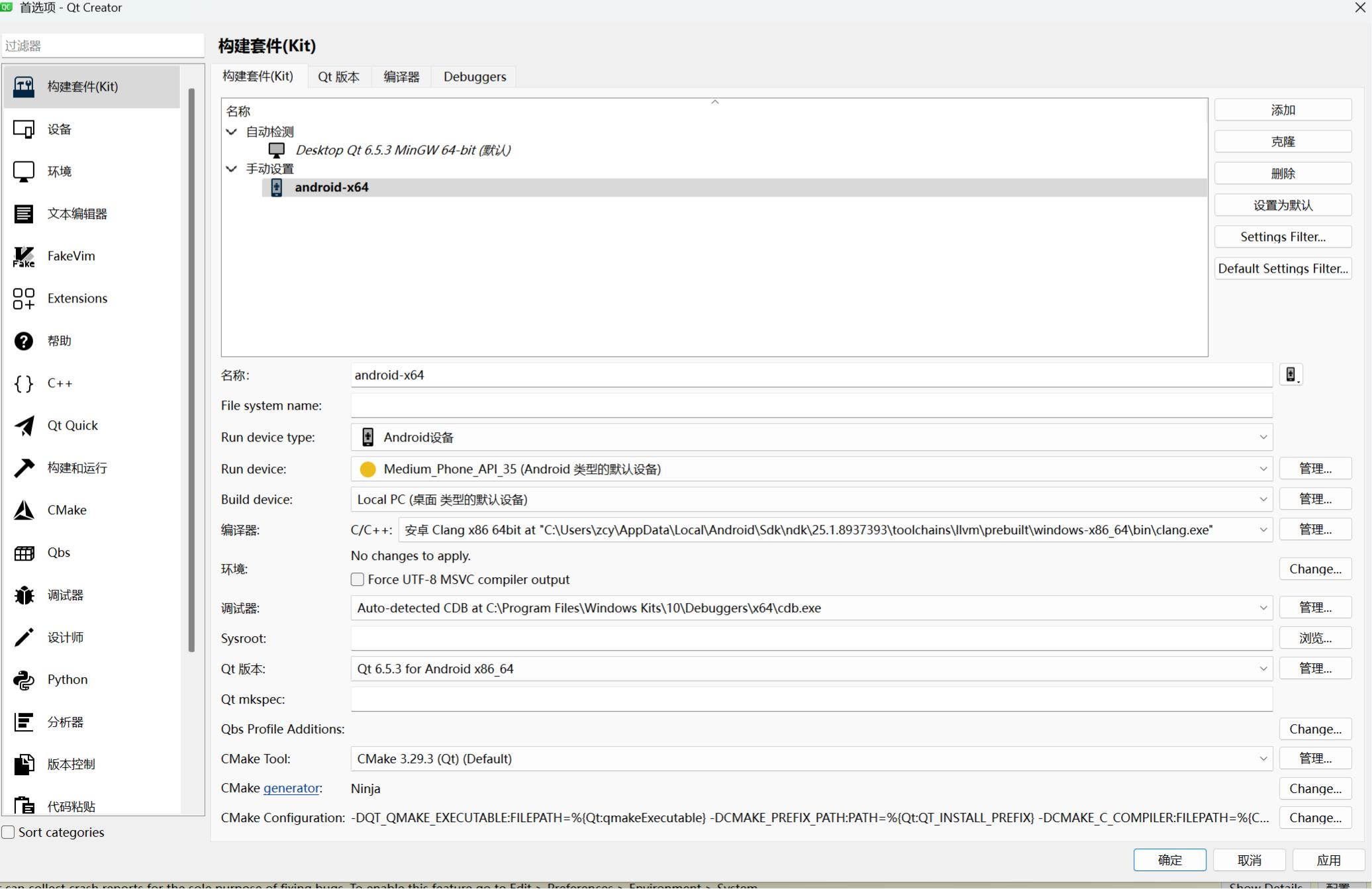Open the CMake generator link
The width and height of the screenshot is (1372, 889).
[291, 788]
